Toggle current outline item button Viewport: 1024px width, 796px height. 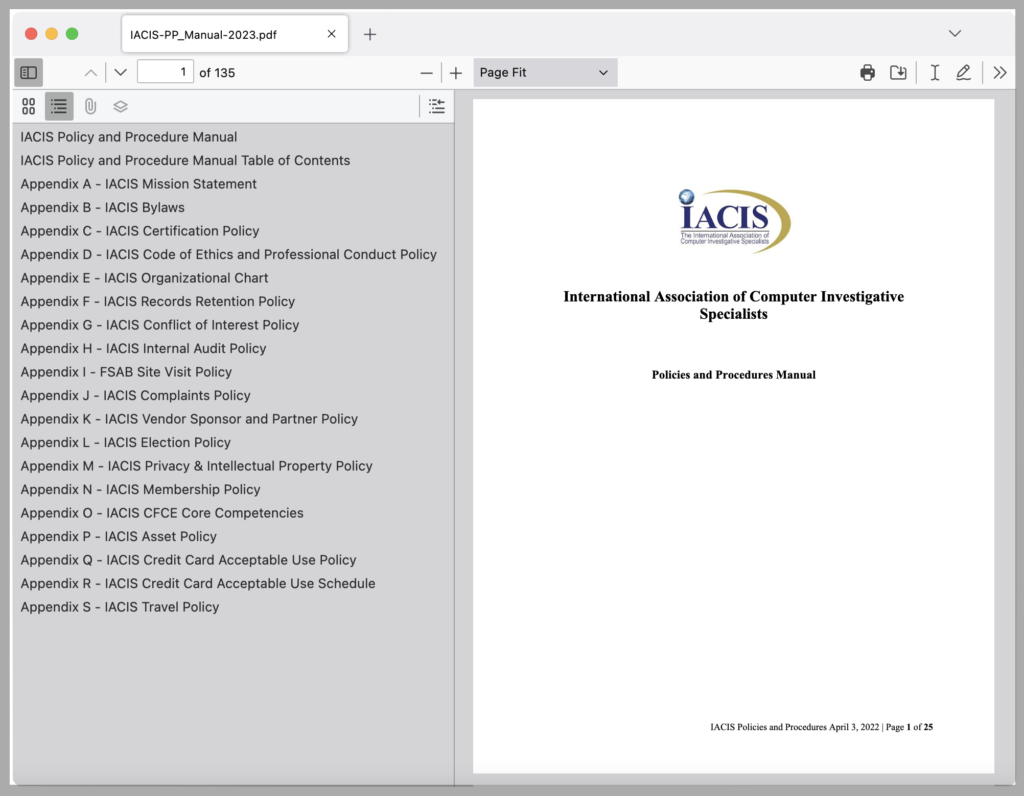437,106
